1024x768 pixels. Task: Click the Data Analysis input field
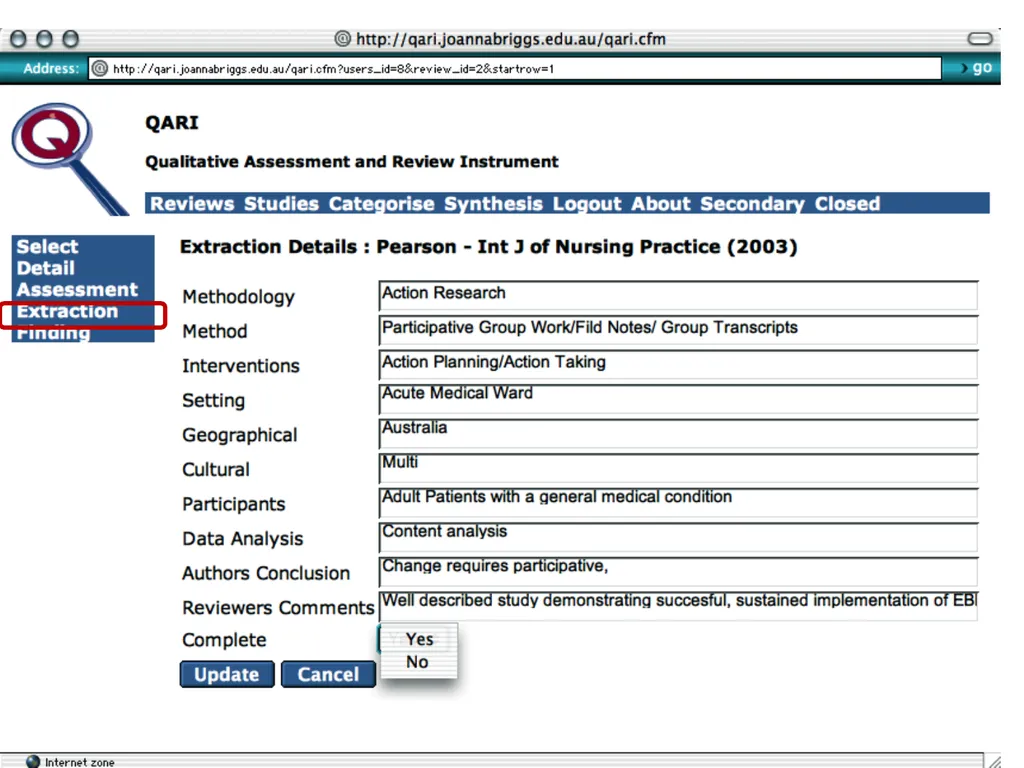[678, 537]
